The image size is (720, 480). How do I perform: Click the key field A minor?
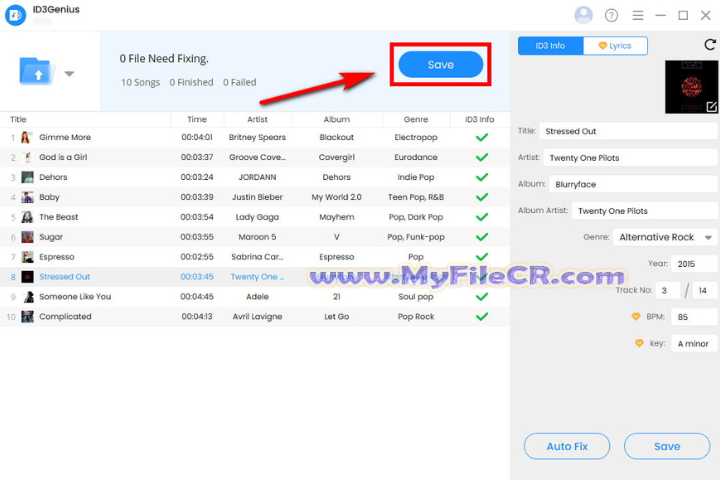coord(694,344)
